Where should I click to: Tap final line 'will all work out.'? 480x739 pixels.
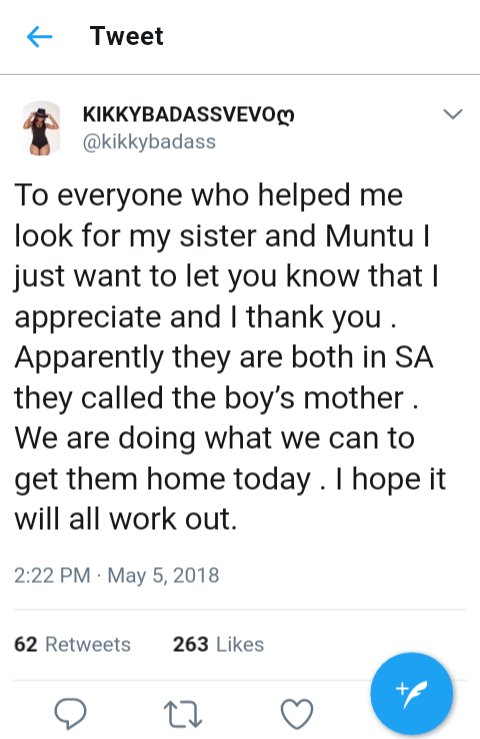[x=125, y=519]
